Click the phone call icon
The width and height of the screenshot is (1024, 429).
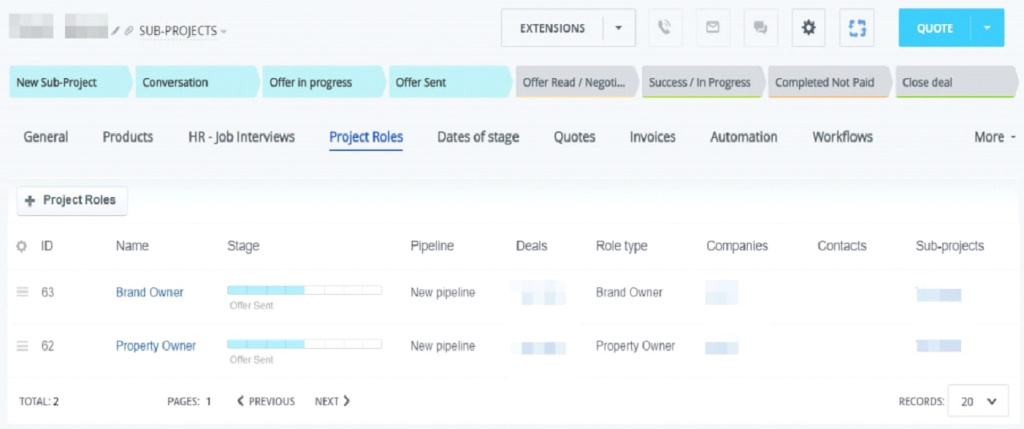[x=665, y=28]
